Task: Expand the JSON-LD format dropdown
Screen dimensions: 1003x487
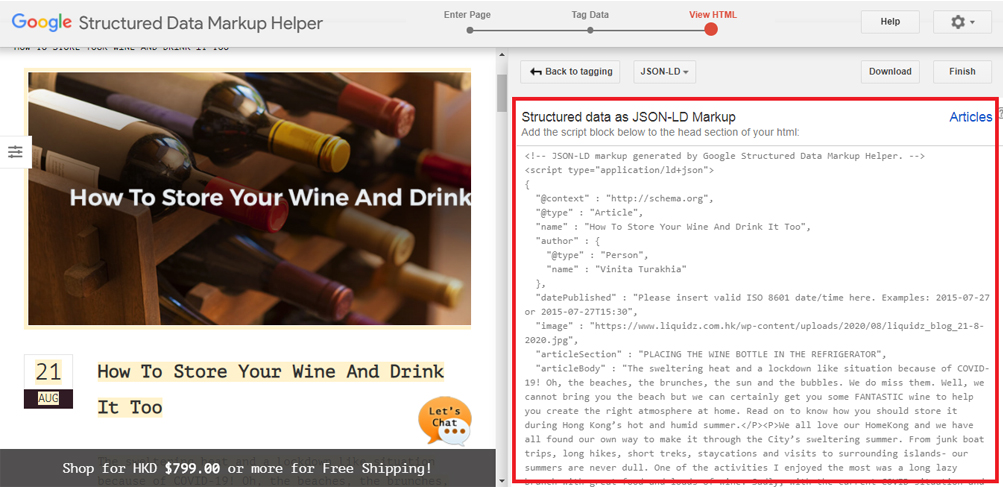Action: pyautogui.click(x=666, y=72)
